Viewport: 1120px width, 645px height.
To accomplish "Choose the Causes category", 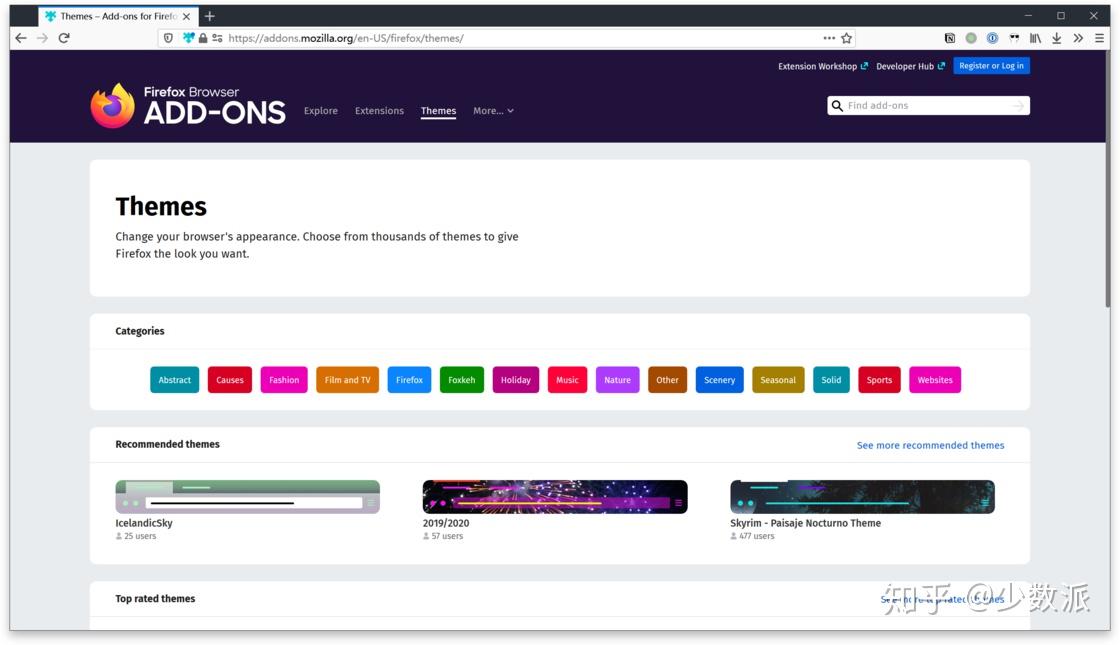I will (x=230, y=380).
